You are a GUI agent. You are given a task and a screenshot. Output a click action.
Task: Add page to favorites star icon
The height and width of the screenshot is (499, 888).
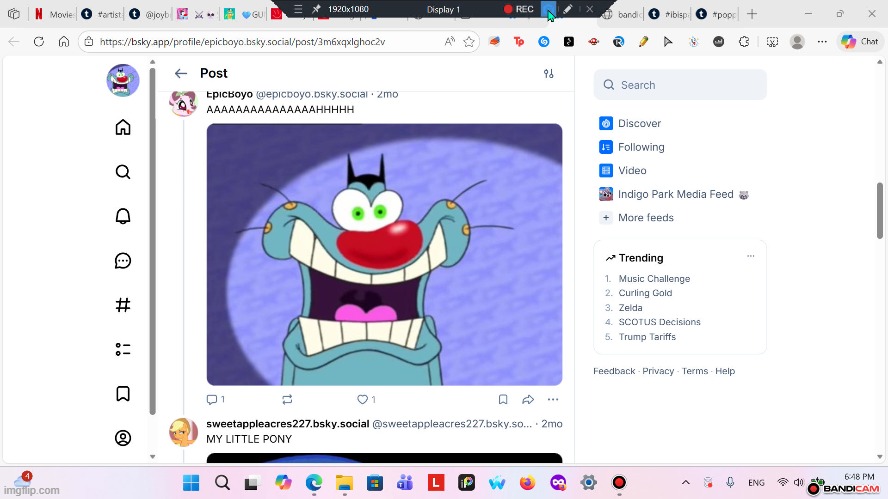[x=469, y=41]
